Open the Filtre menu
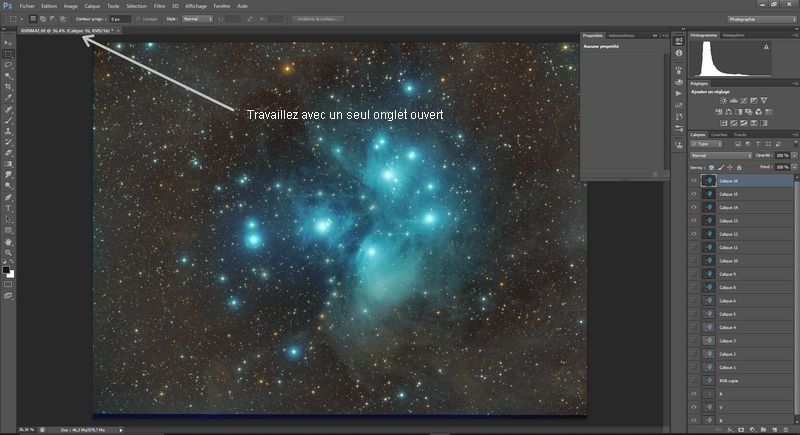 [x=159, y=6]
